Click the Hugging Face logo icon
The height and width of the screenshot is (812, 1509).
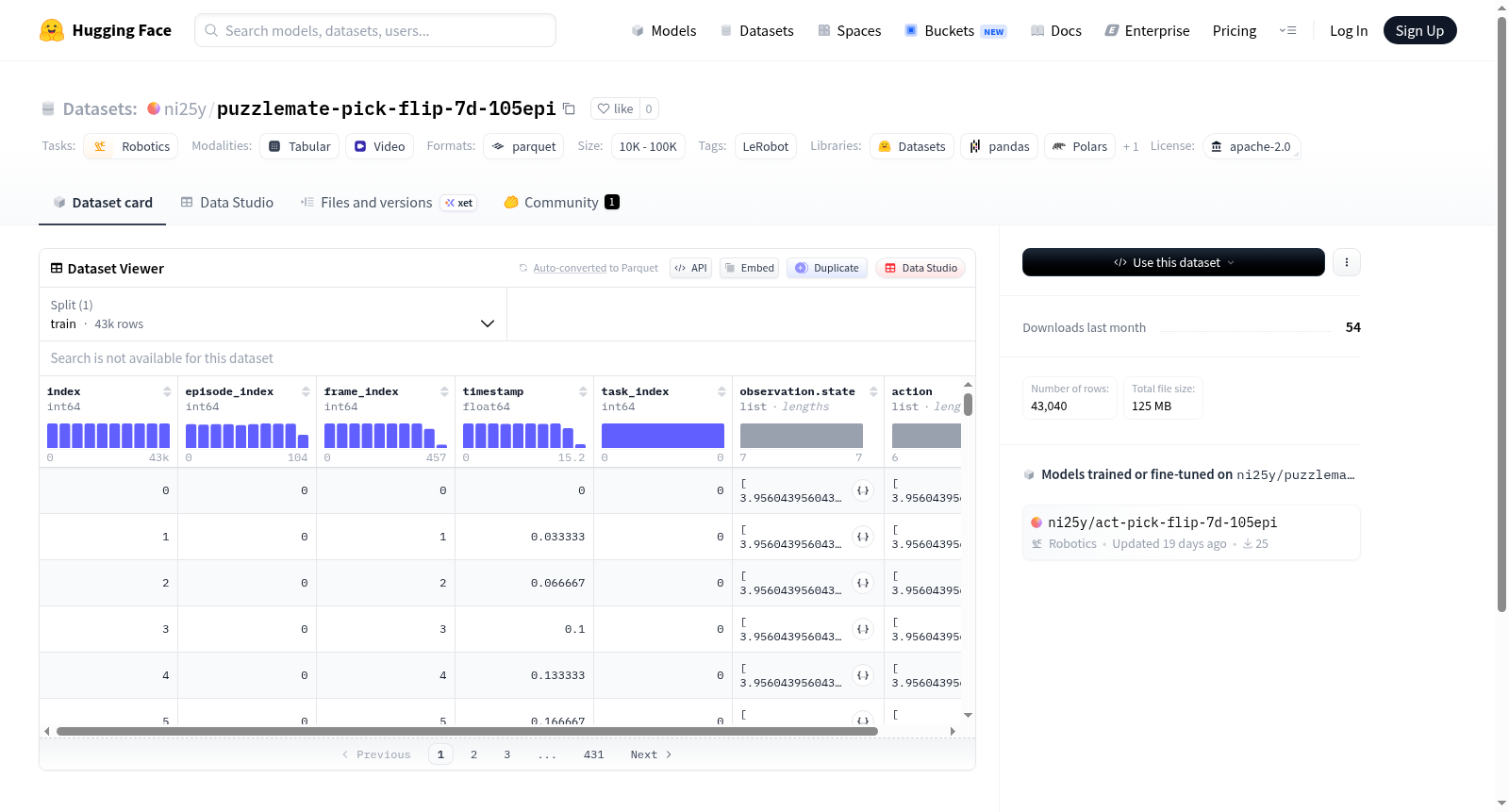[x=52, y=30]
